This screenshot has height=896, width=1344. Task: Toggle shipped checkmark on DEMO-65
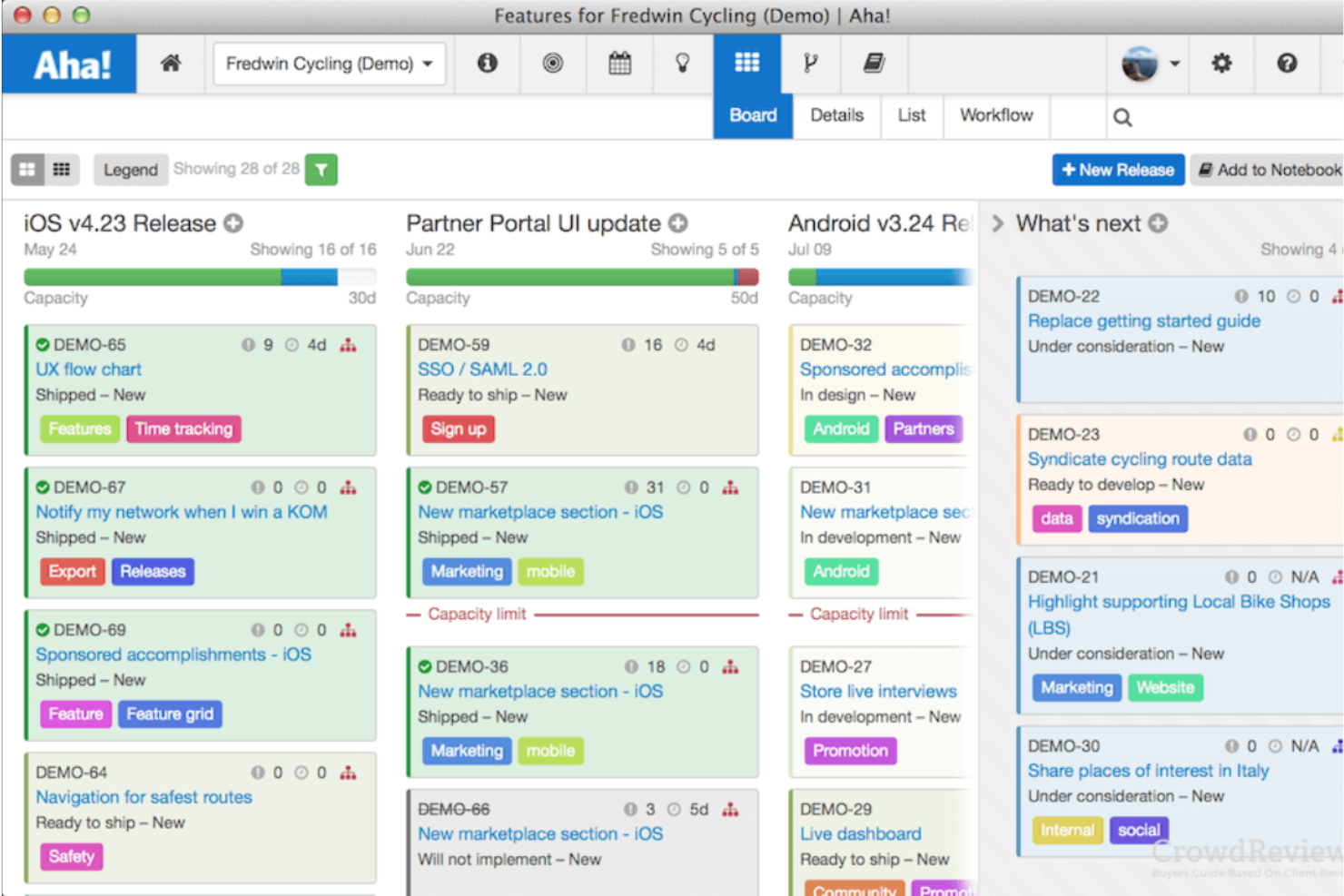[43, 345]
